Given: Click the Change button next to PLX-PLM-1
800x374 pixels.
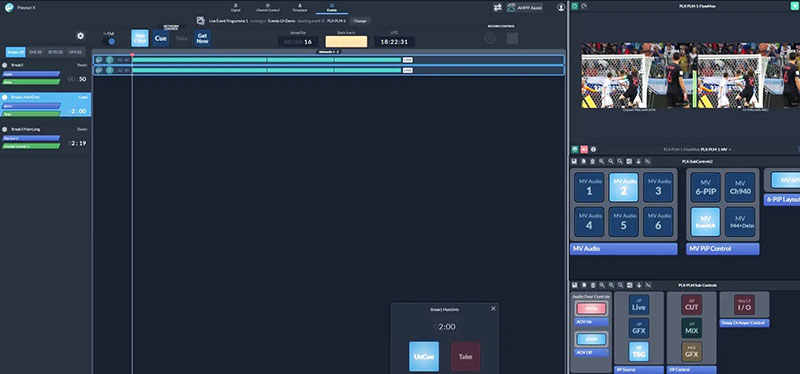Looking at the screenshot, I should click(x=360, y=21).
